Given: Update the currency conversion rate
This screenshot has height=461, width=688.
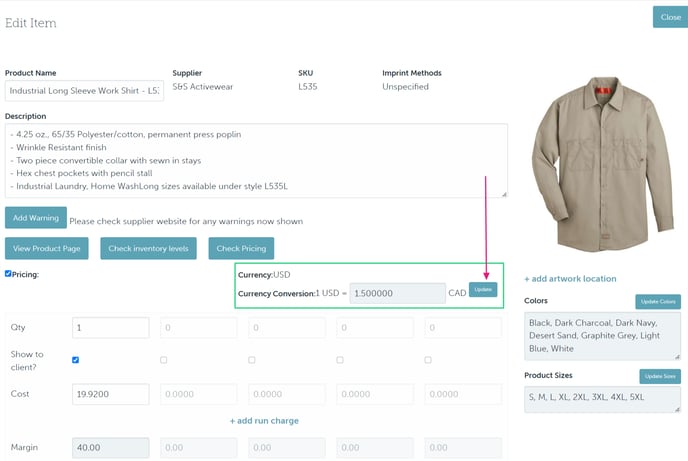Looking at the screenshot, I should (483, 289).
